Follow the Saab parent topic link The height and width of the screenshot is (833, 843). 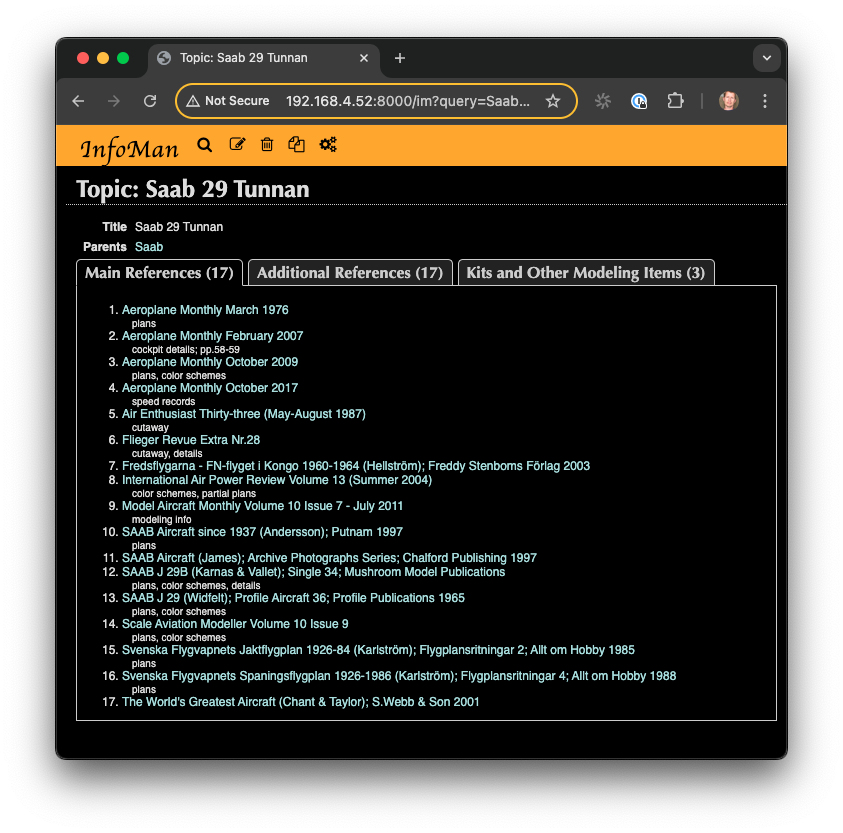tap(149, 247)
